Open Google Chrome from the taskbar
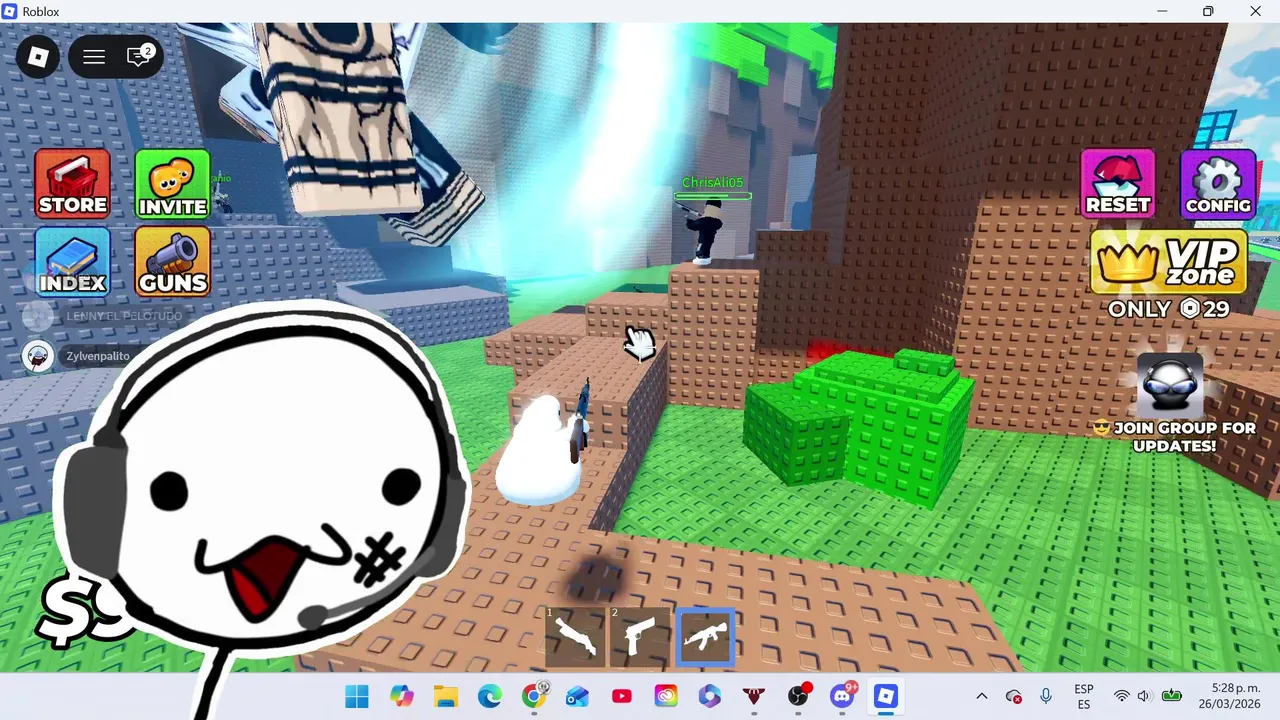Image resolution: width=1280 pixels, height=720 pixels. click(x=534, y=696)
